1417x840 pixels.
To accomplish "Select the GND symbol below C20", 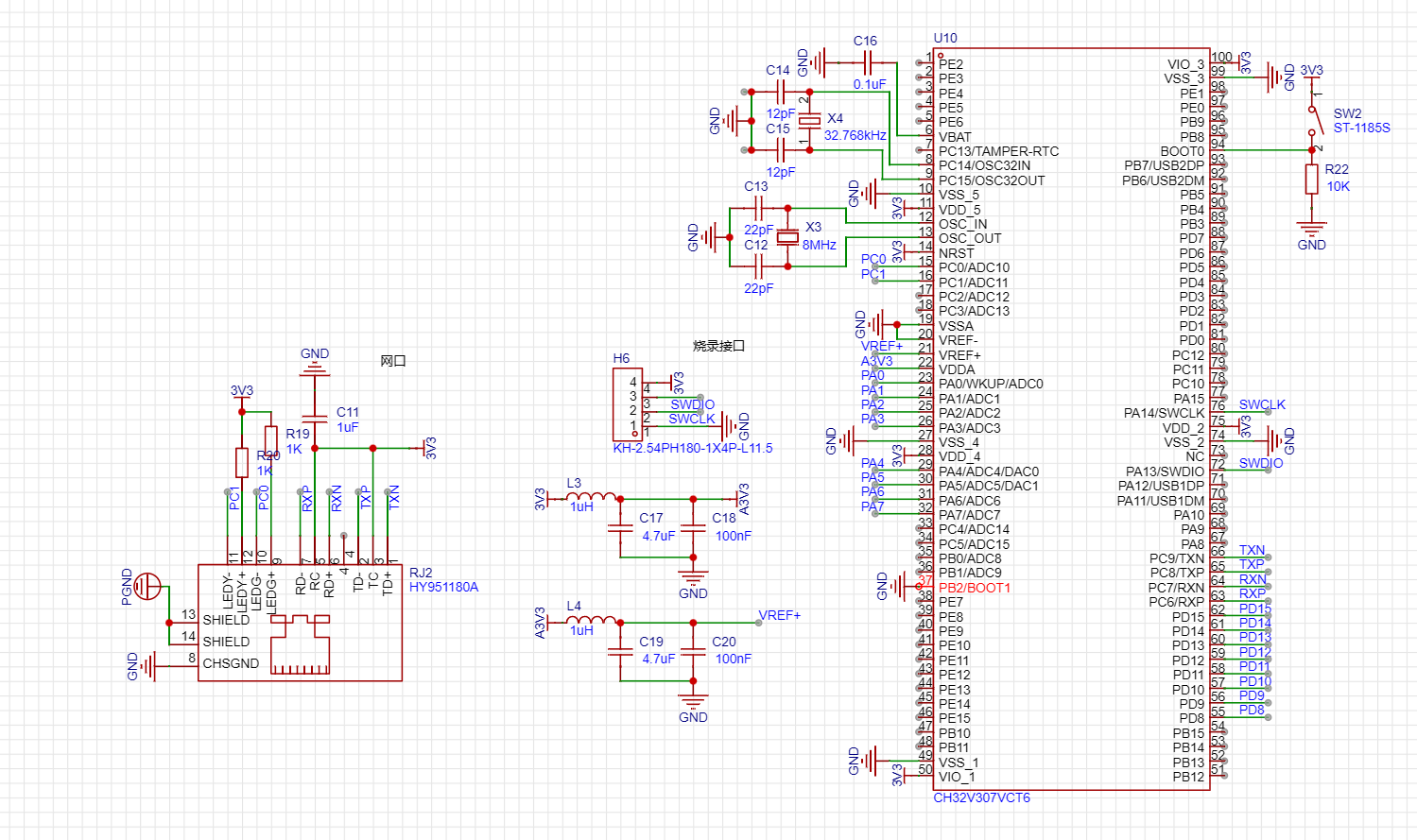I will [x=693, y=701].
